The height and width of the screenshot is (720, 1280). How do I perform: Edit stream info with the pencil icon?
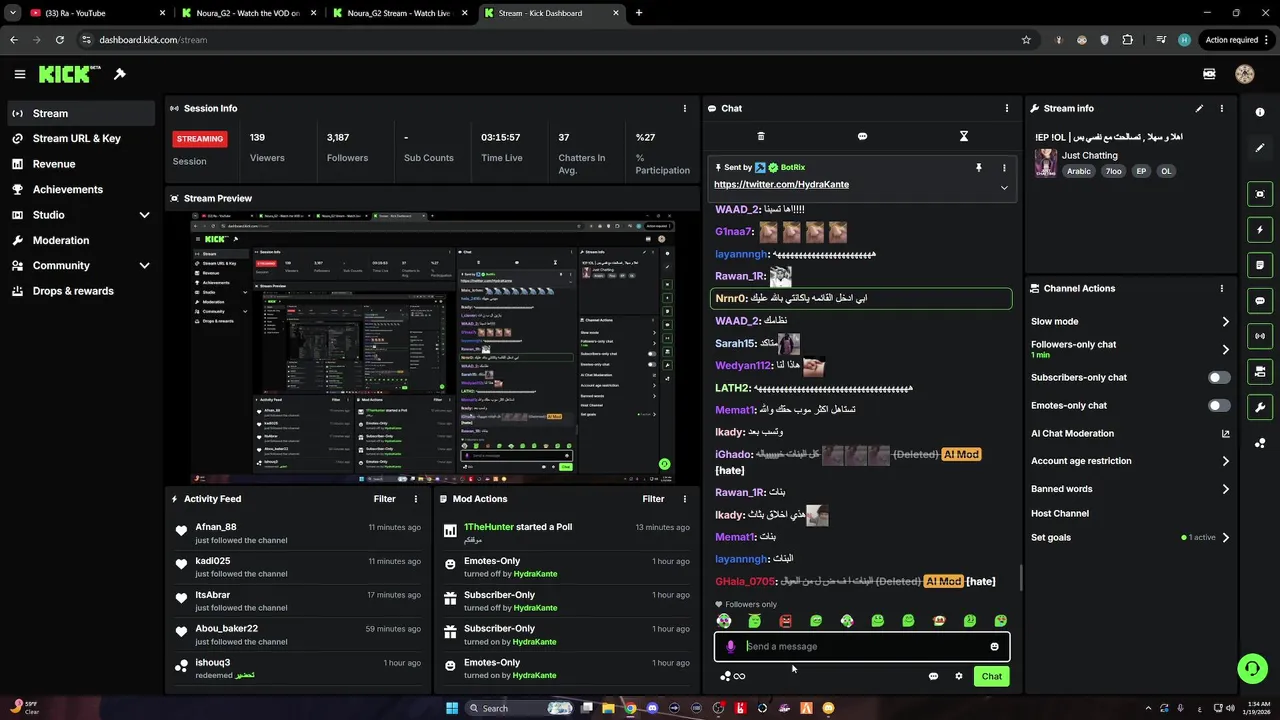[x=1199, y=108]
